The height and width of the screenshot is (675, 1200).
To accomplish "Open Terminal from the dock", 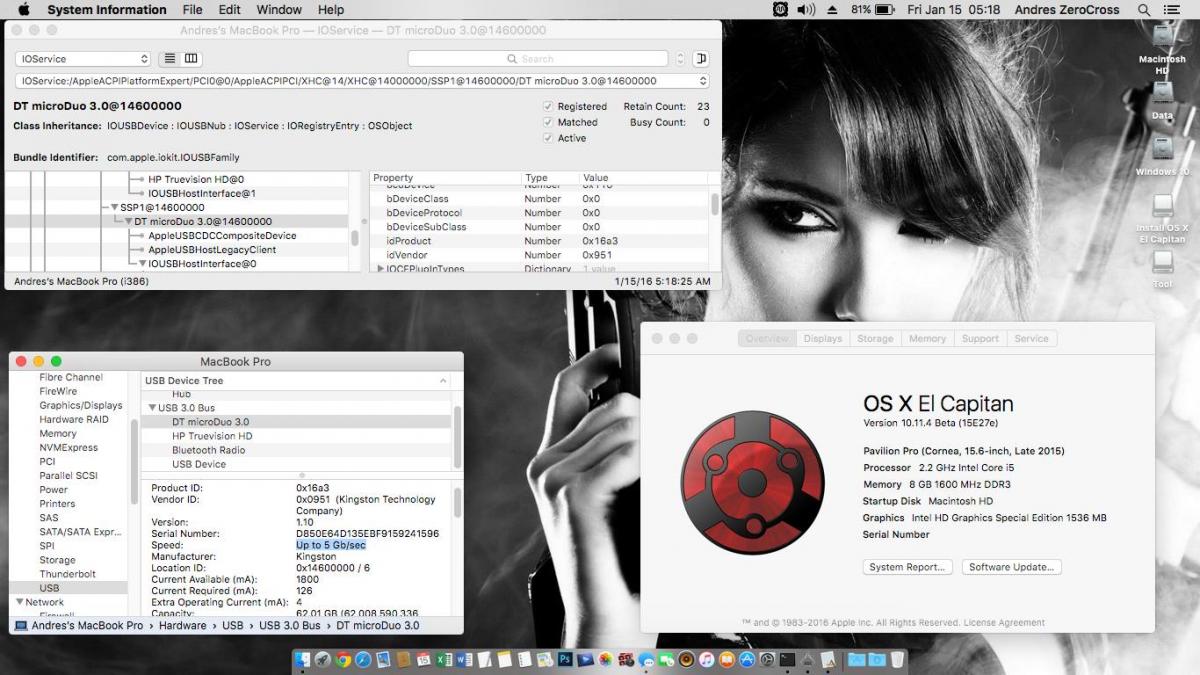I will click(x=787, y=660).
